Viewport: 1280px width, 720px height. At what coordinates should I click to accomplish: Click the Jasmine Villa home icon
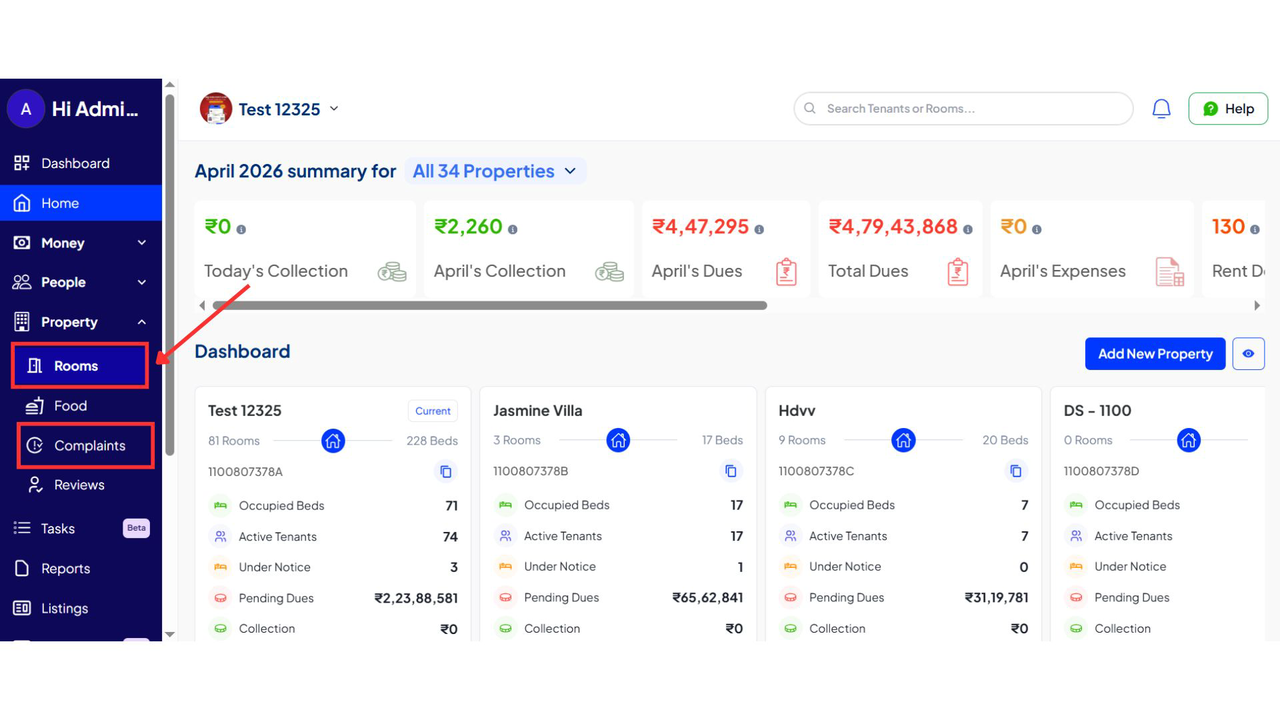pyautogui.click(x=618, y=440)
